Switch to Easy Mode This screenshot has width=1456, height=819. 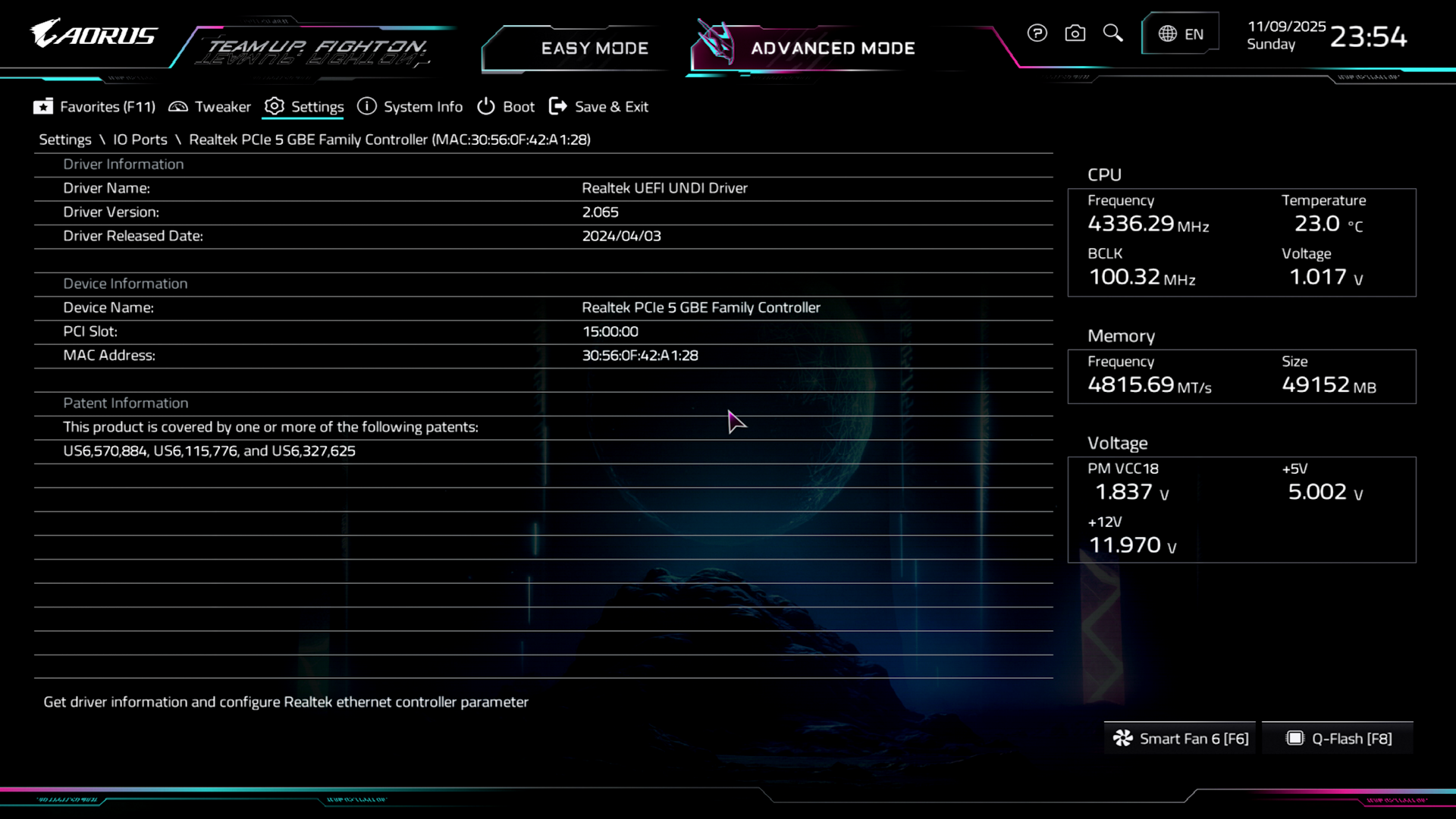point(595,49)
